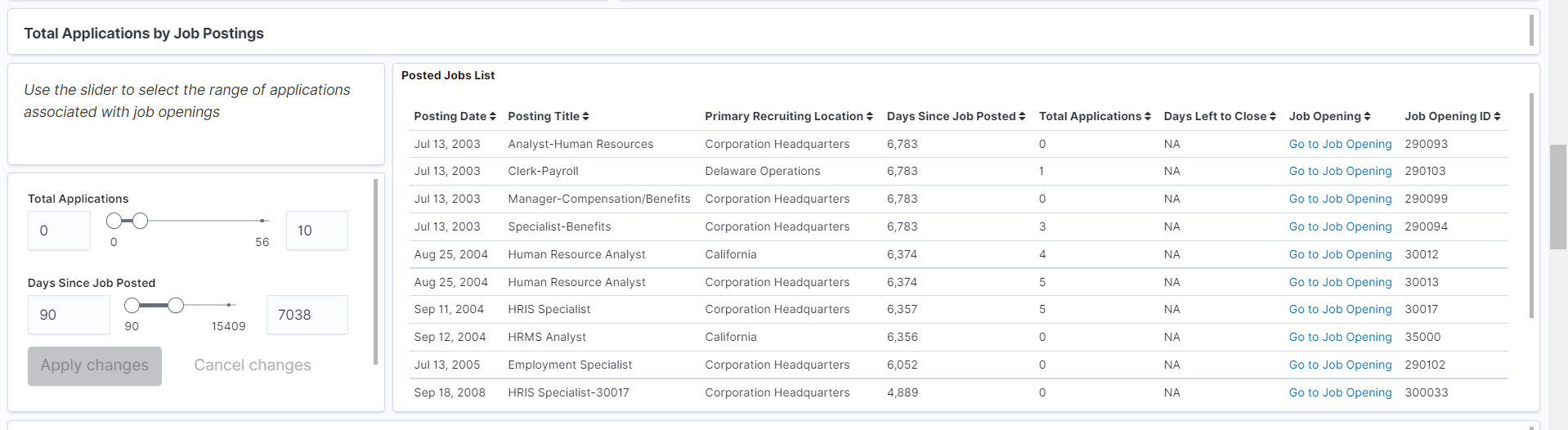Click Days Since Job Posted field showing 7038
This screenshot has height=430, width=1568.
pyautogui.click(x=307, y=315)
